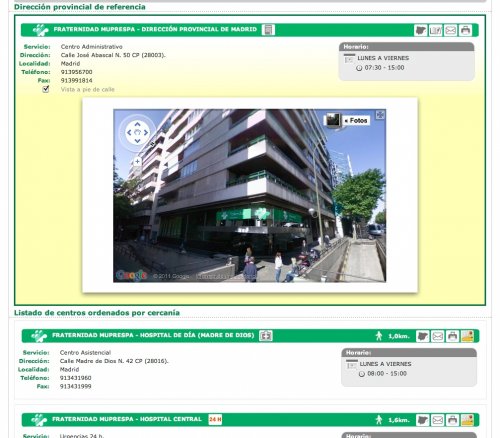
Task: Click printer icon in Hospital Central header
Action: click(x=452, y=420)
